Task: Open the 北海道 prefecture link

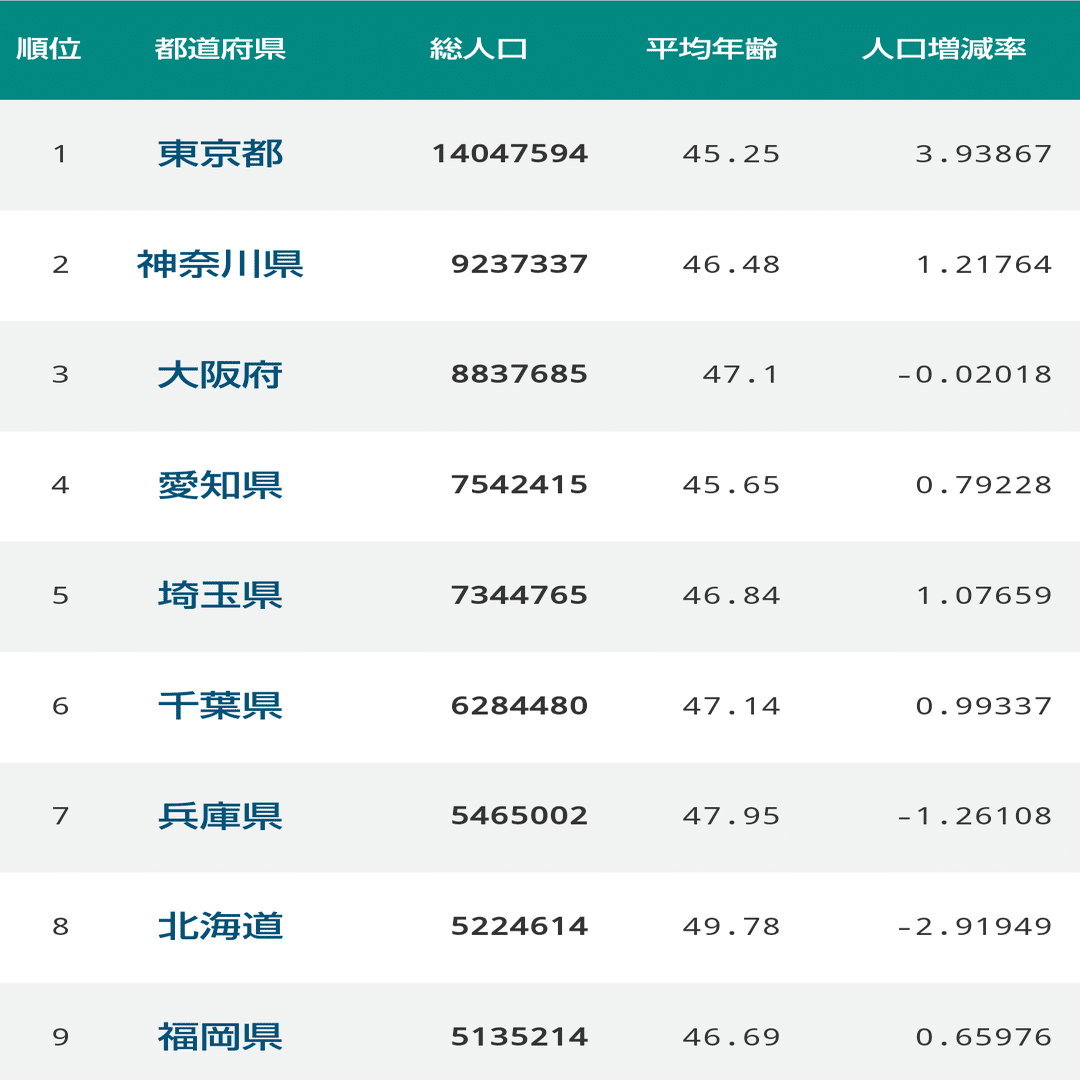Action: point(220,926)
